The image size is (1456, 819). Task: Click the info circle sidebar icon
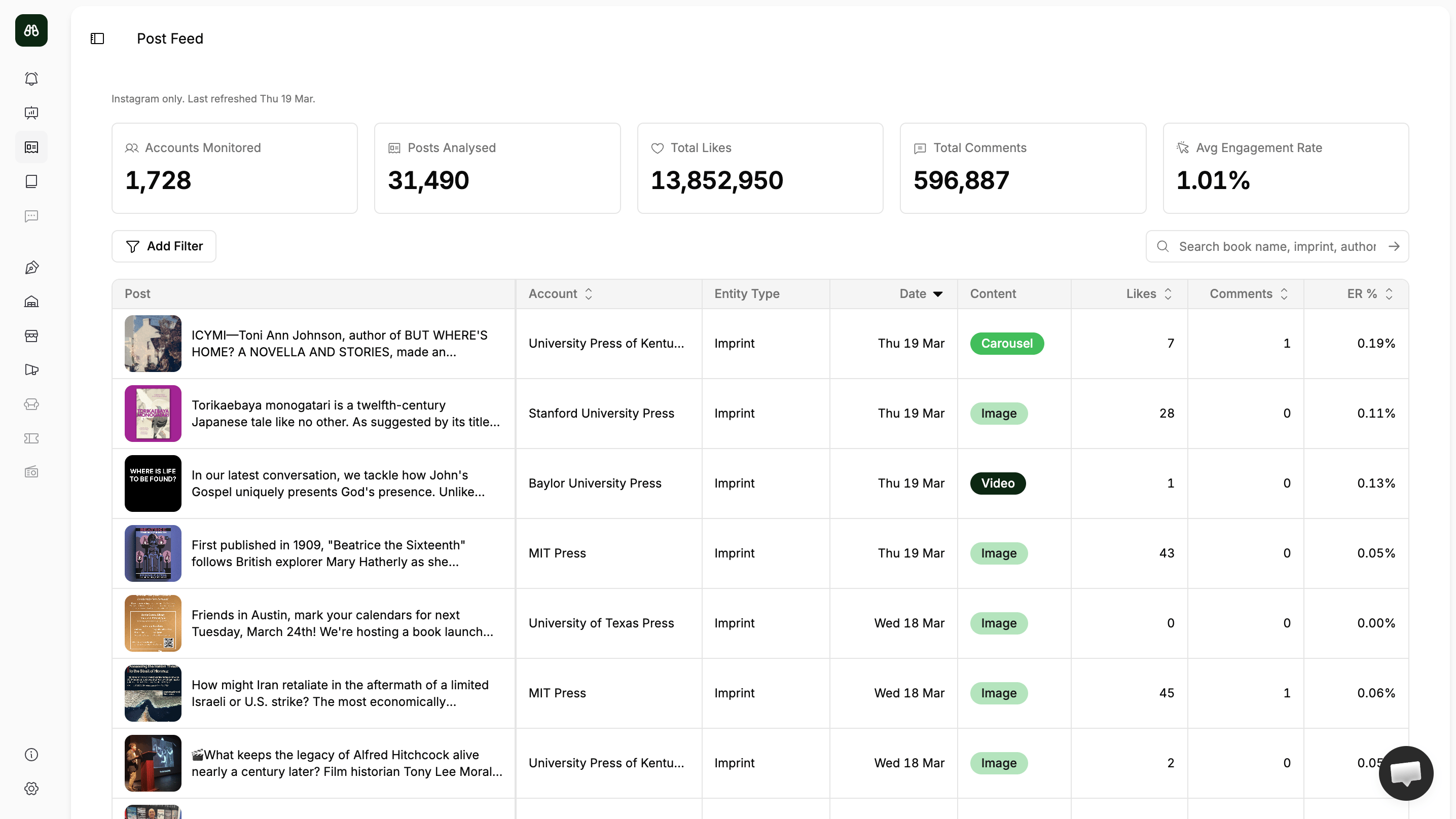[31, 755]
